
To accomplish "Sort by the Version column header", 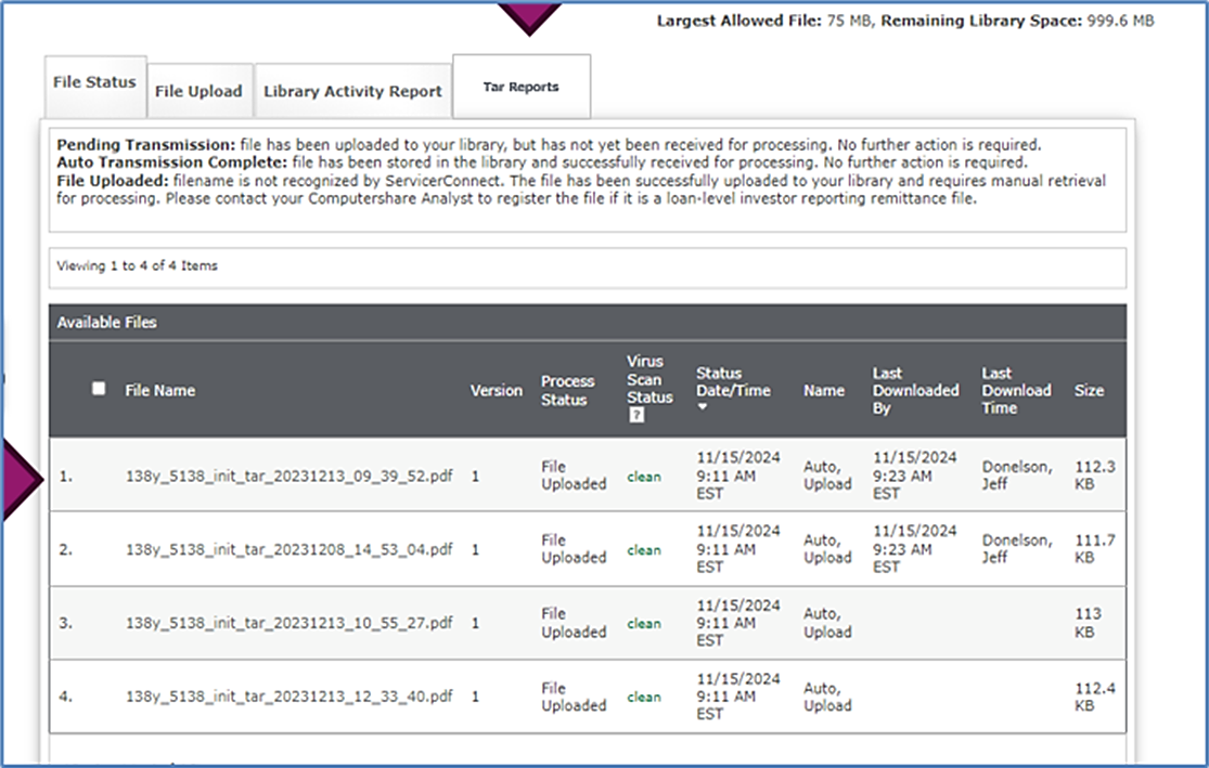I will point(496,391).
